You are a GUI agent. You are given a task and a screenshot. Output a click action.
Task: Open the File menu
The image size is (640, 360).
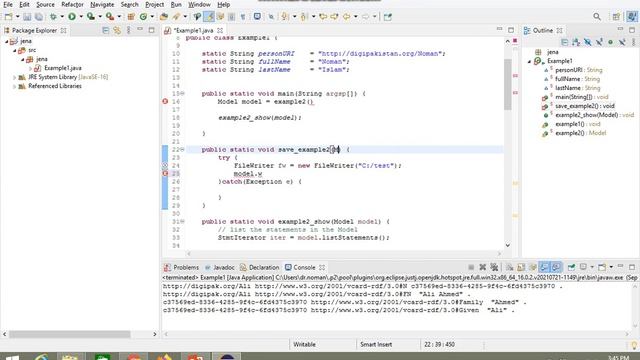point(8,4)
